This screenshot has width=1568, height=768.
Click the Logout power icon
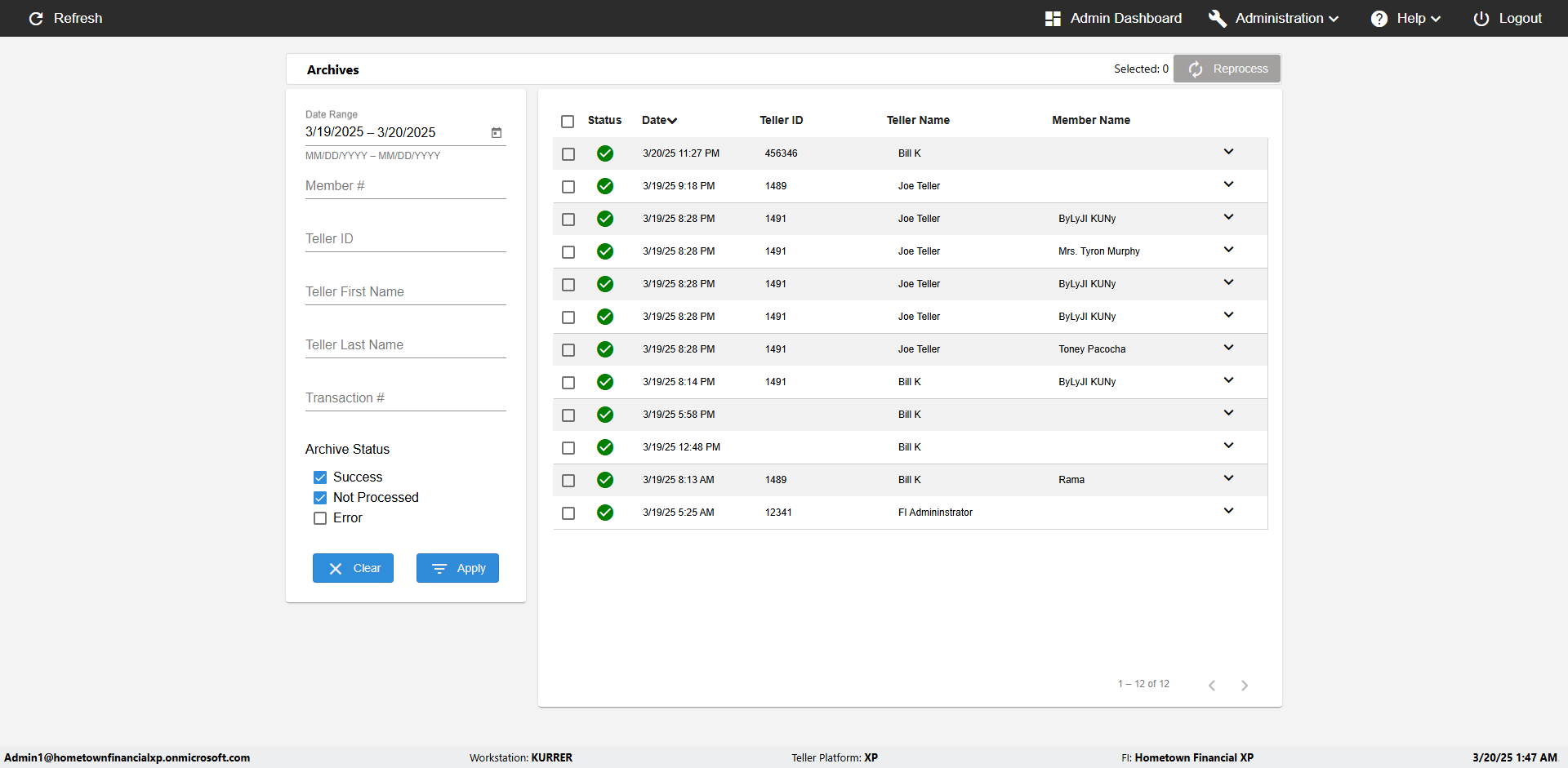[x=1481, y=19]
